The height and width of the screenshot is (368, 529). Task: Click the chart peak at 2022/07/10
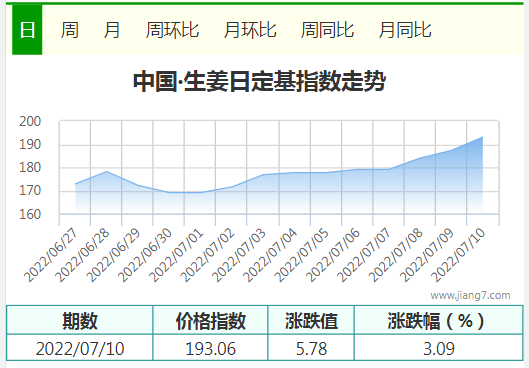coord(482,137)
